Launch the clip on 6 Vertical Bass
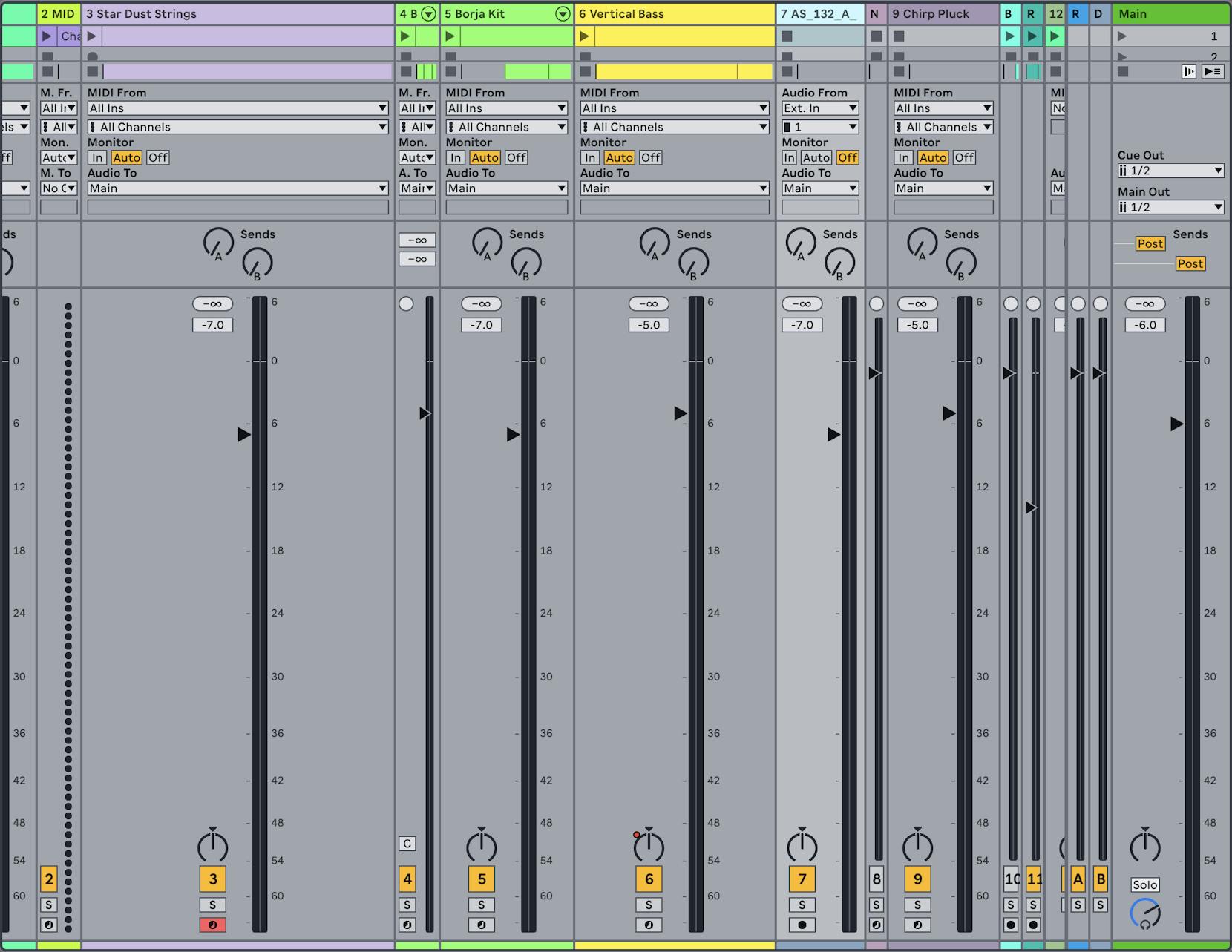 (586, 35)
